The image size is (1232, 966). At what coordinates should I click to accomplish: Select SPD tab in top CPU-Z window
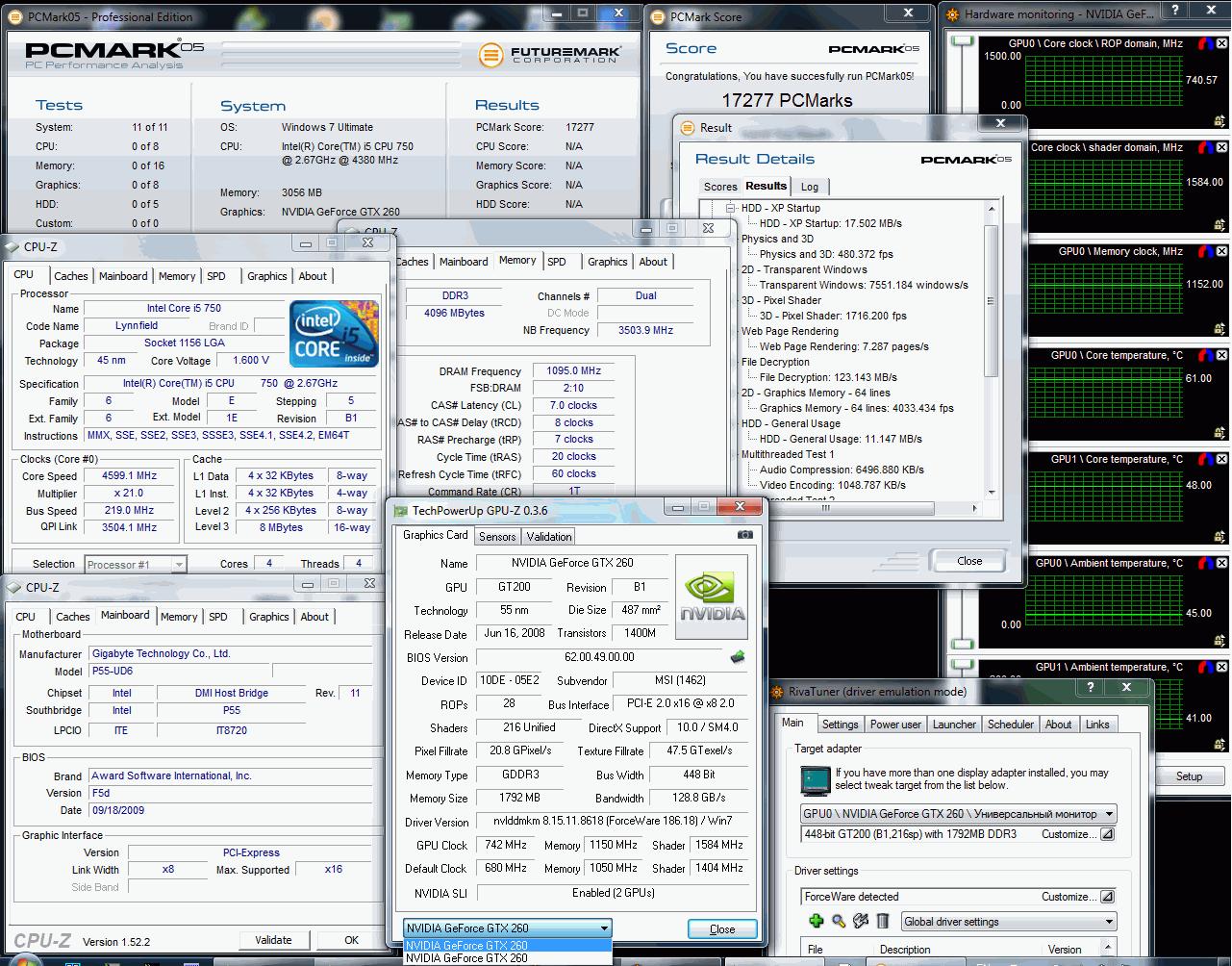pyautogui.click(x=216, y=276)
